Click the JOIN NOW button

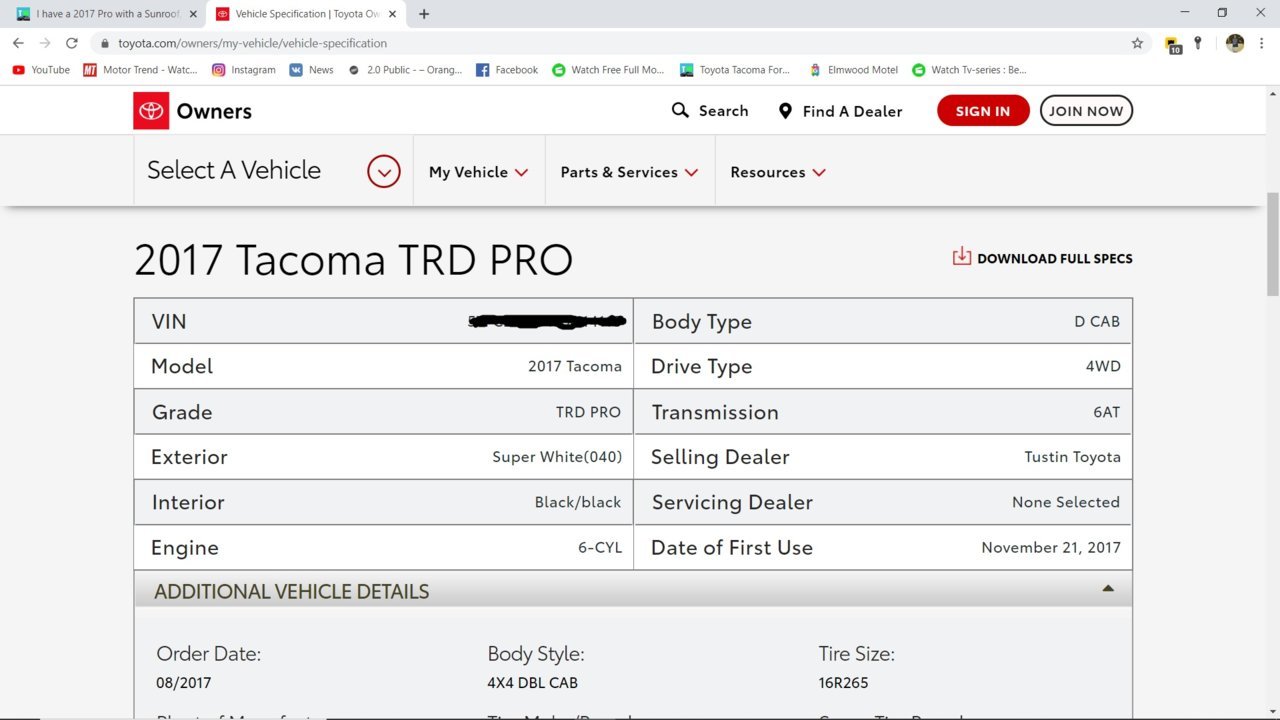1086,111
